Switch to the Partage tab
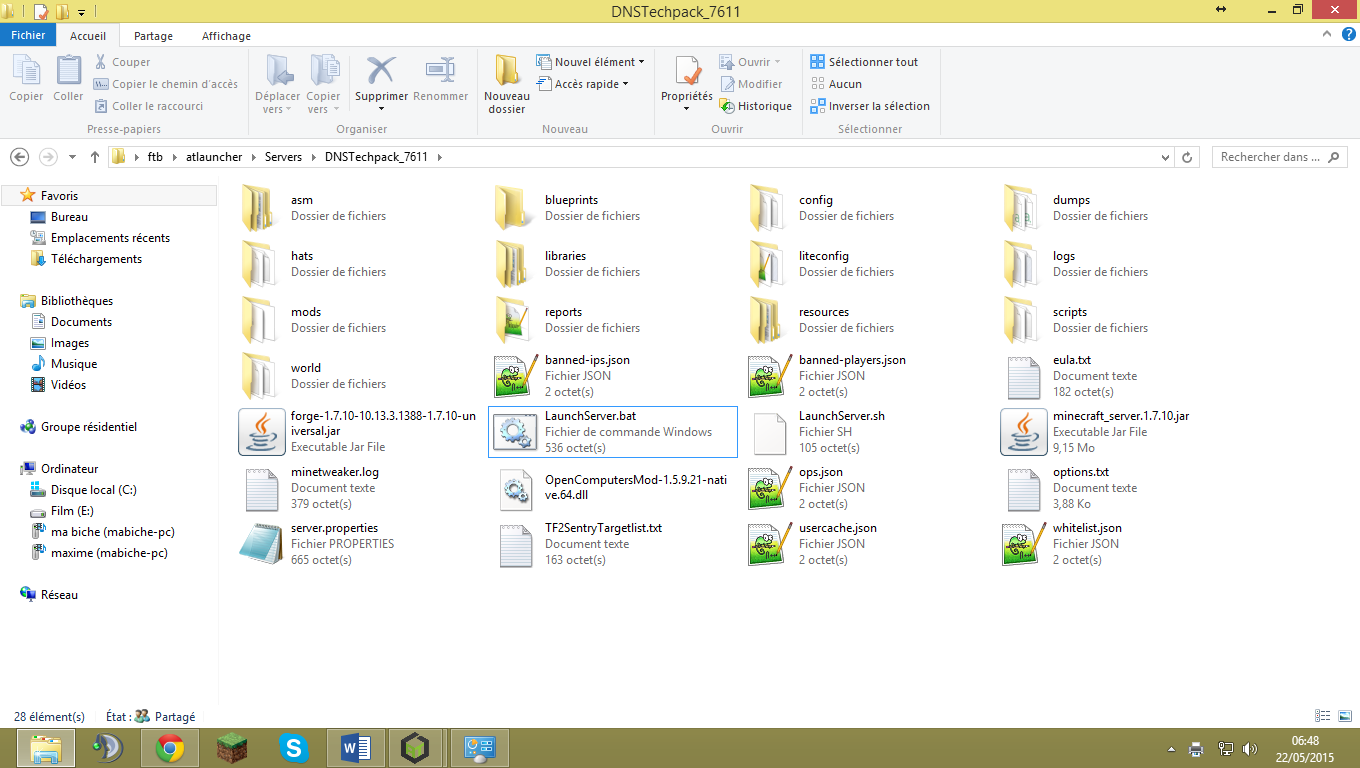This screenshot has width=1360, height=768. pos(153,36)
